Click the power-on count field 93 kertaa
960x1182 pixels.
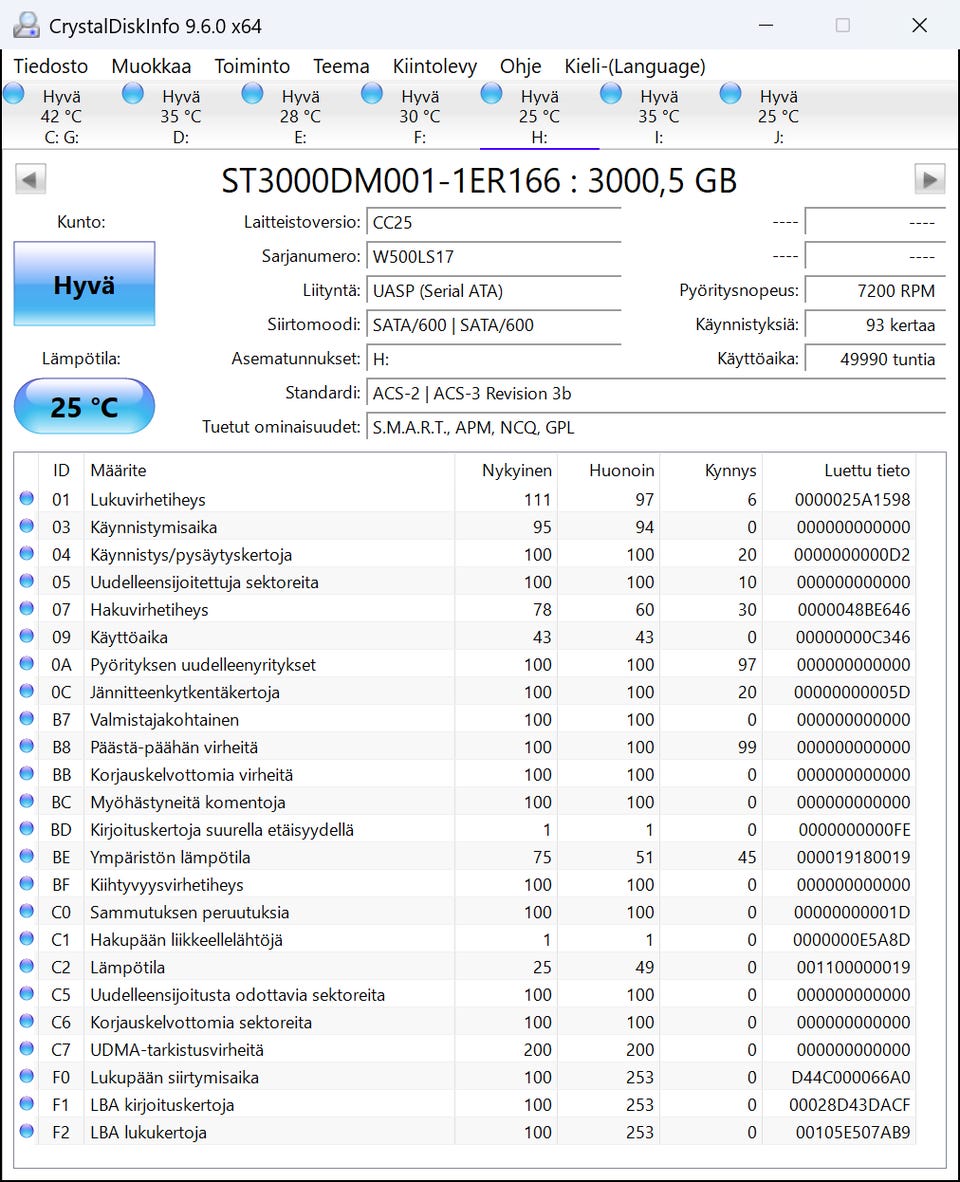pos(875,325)
